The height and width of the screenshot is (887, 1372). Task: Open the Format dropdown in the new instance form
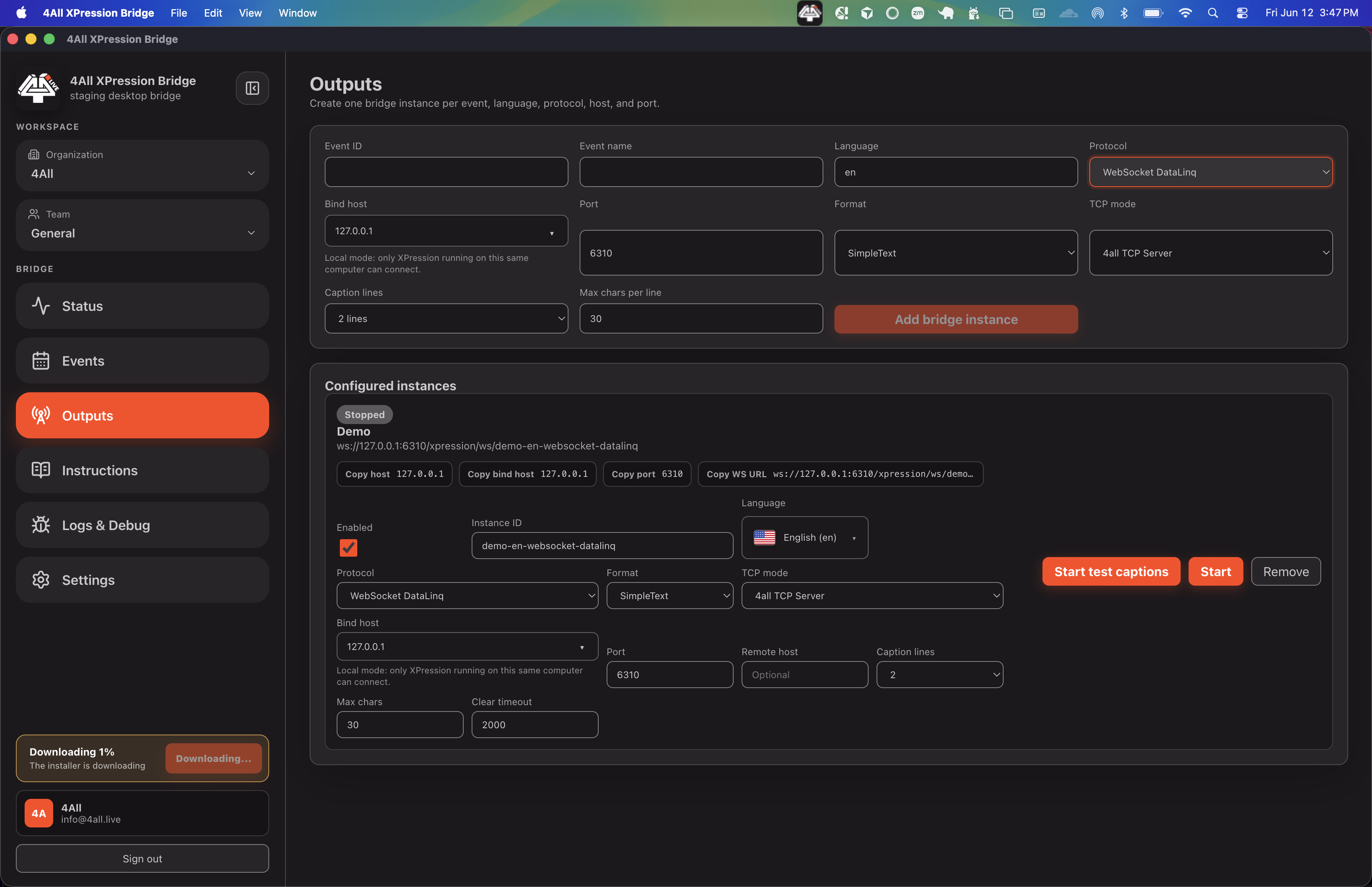pyautogui.click(x=956, y=253)
